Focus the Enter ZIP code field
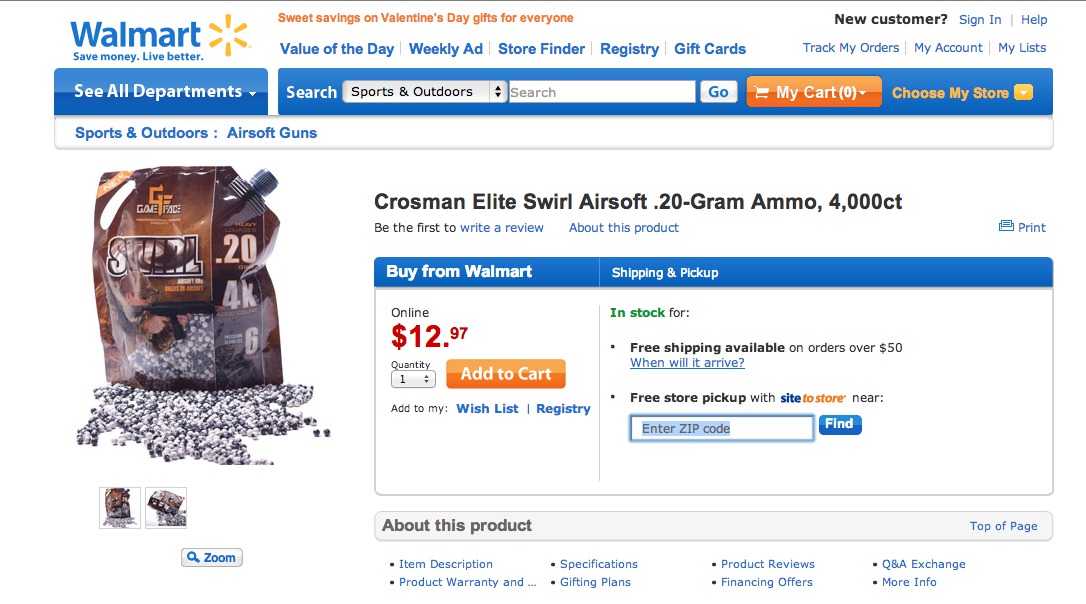Viewport: 1086px width, 604px height. 722,429
